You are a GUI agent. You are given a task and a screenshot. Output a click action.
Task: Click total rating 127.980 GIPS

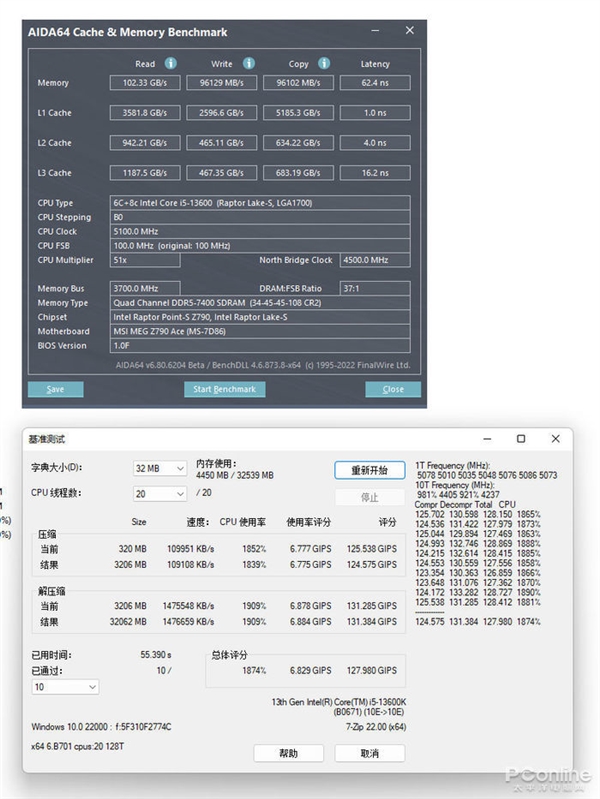click(372, 671)
